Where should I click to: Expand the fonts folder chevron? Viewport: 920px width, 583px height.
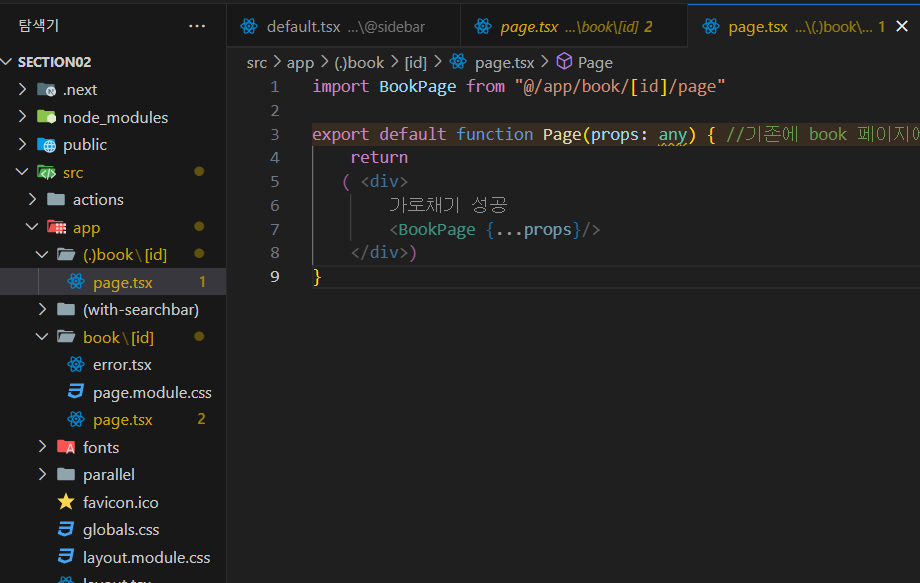tap(42, 447)
